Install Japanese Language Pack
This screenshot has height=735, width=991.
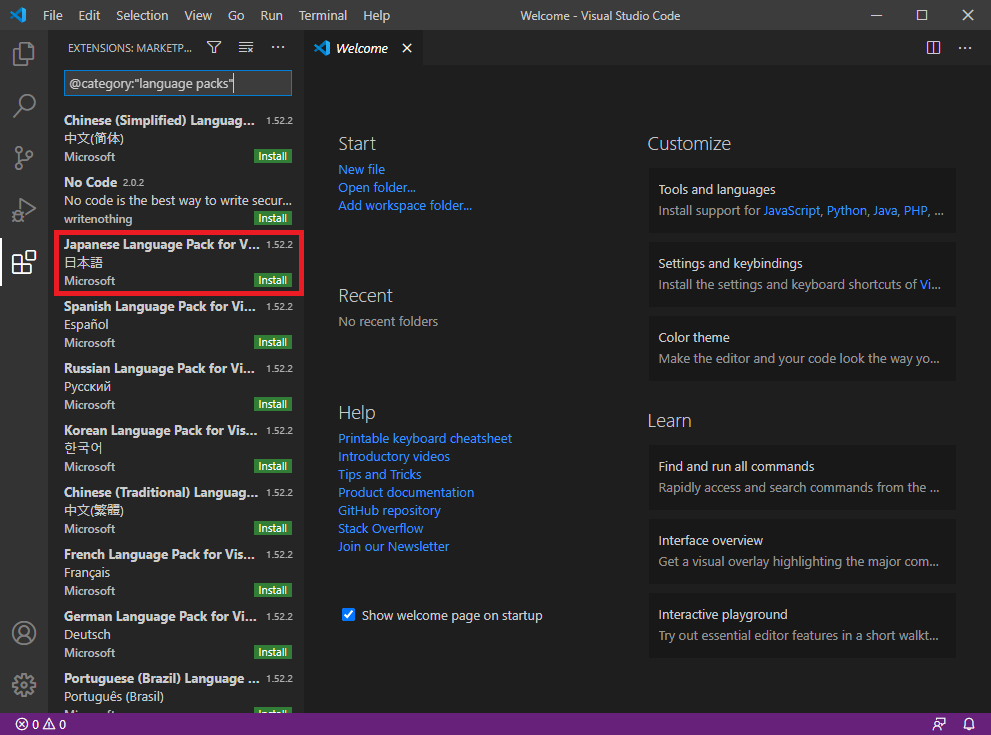[272, 280]
